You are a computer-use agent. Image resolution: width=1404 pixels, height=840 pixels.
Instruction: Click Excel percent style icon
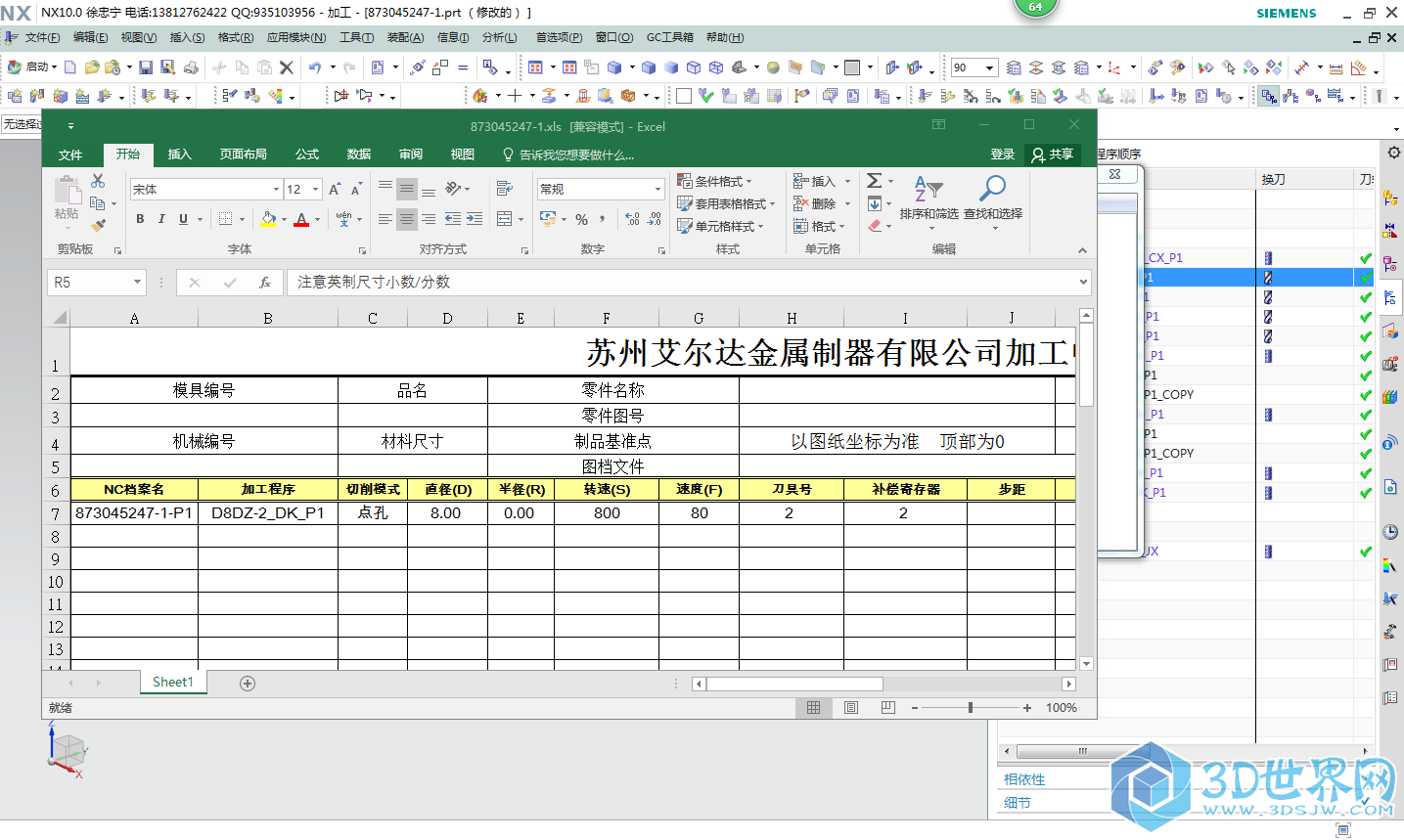(582, 219)
